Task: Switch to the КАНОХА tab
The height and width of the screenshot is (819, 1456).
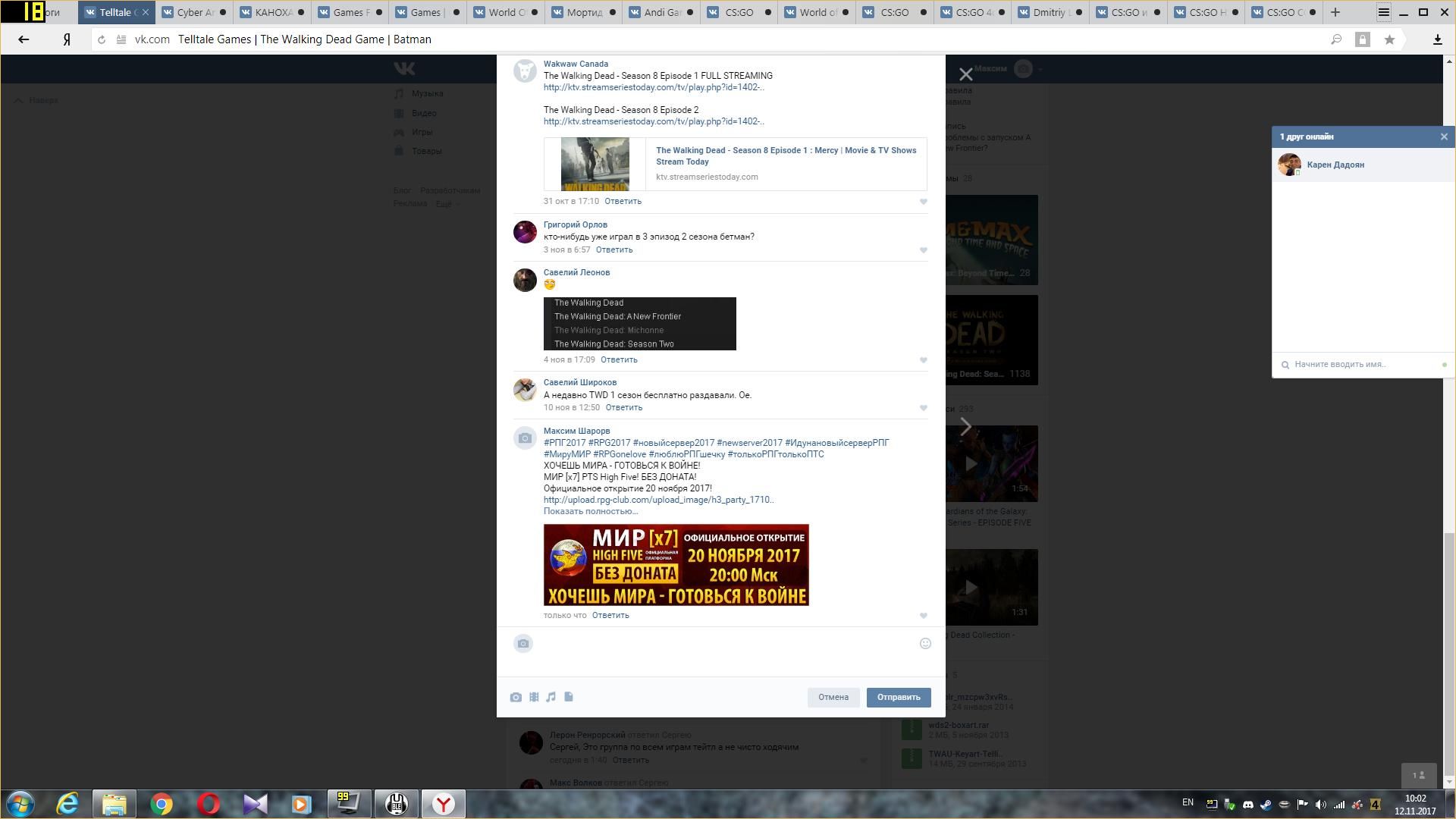Action: tap(272, 12)
